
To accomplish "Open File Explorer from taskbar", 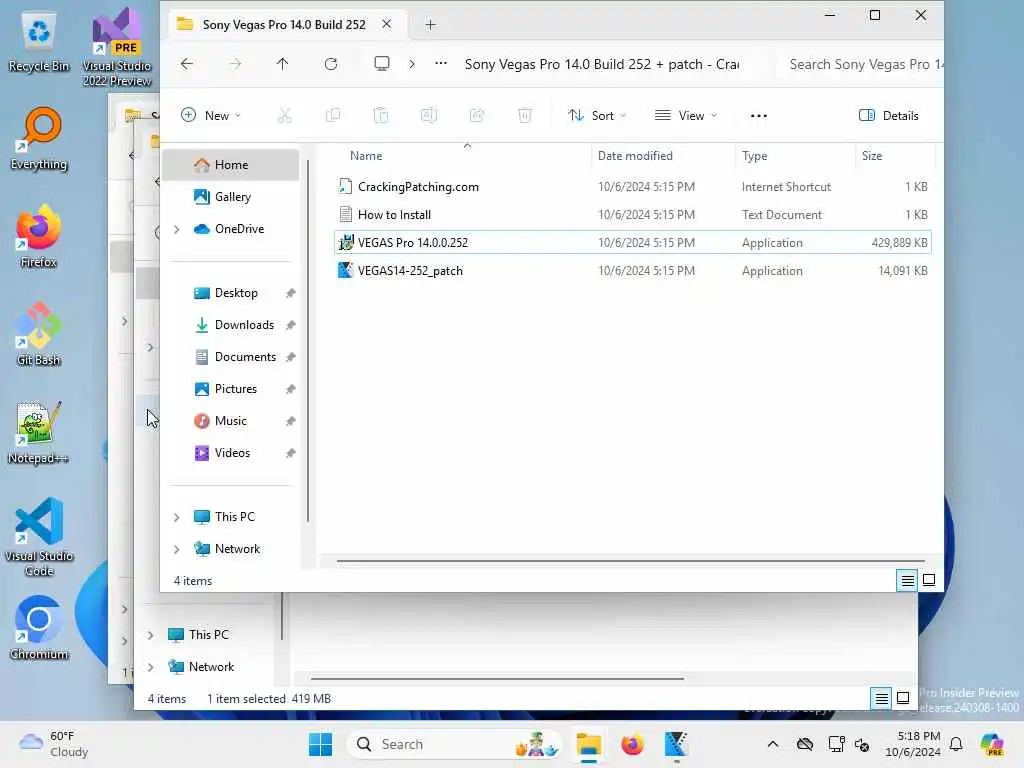I will (x=588, y=744).
